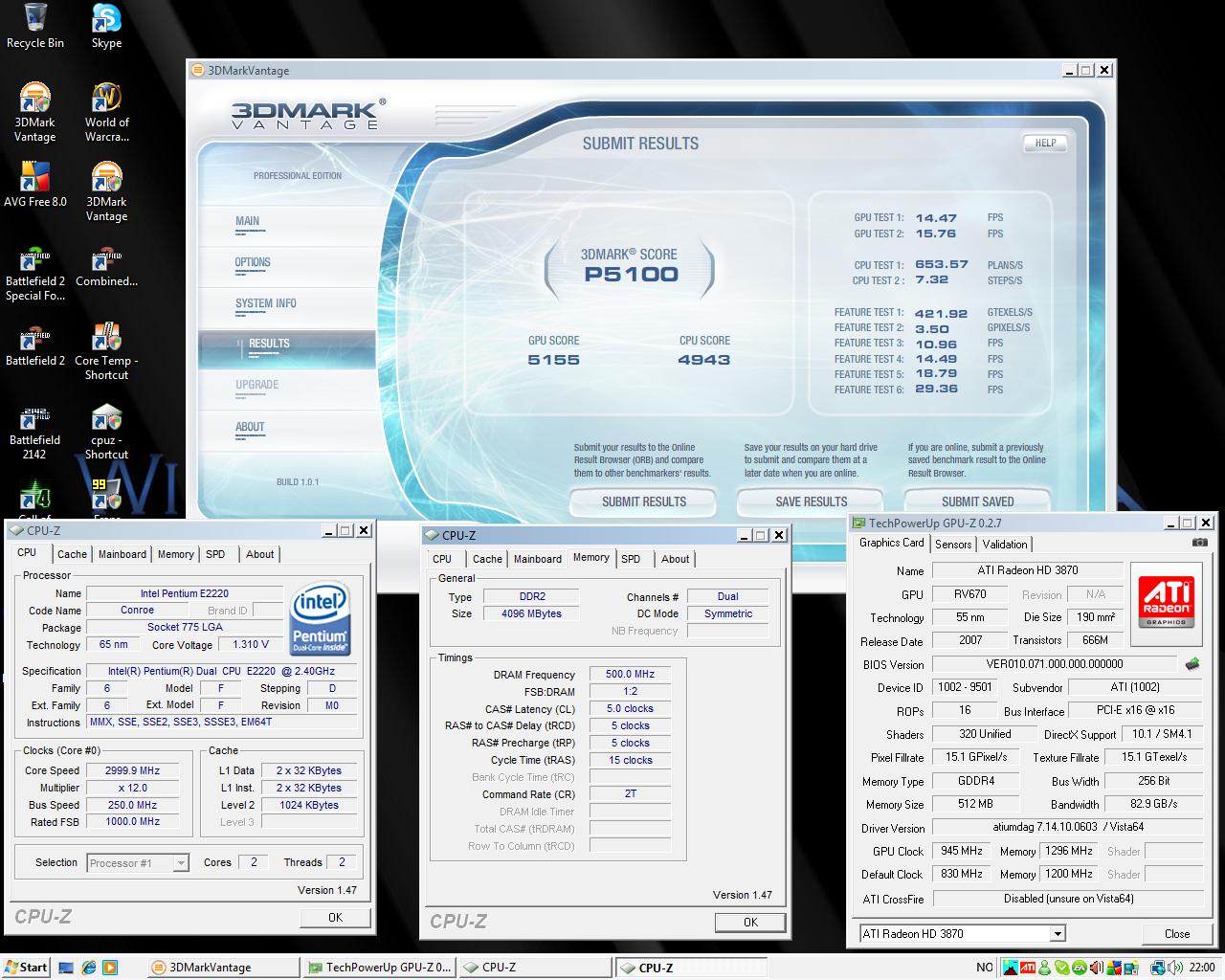Click SUBMIT RESULTS button
This screenshot has height=980, width=1225.
644,501
